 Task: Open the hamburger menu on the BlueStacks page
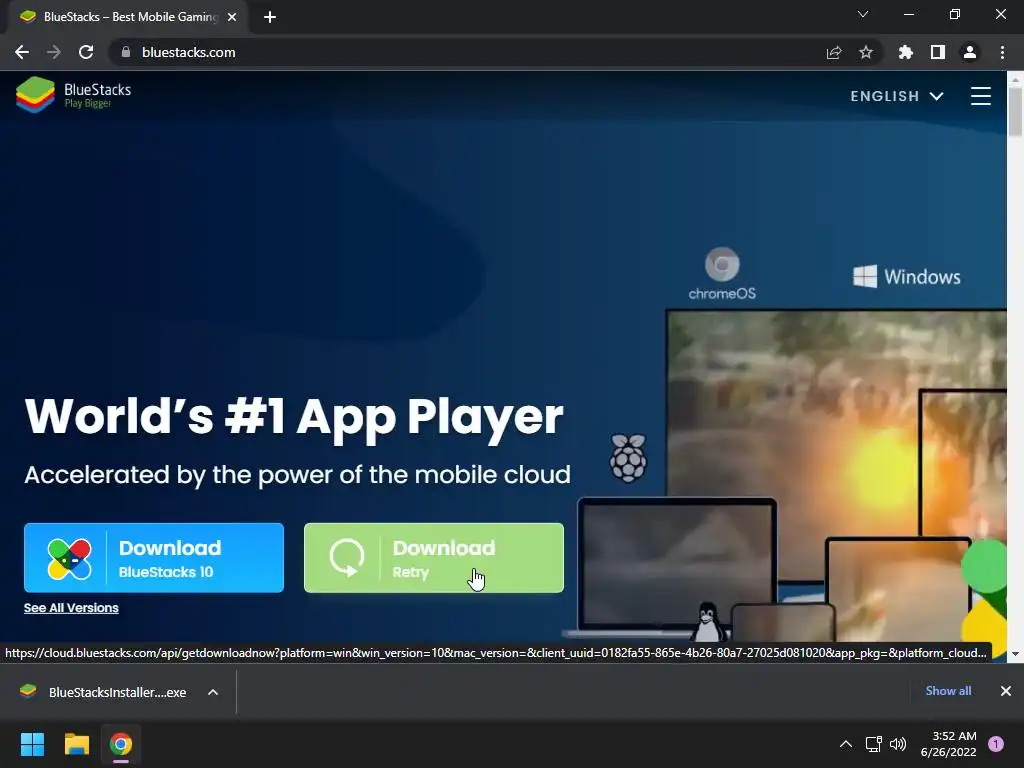click(x=980, y=96)
